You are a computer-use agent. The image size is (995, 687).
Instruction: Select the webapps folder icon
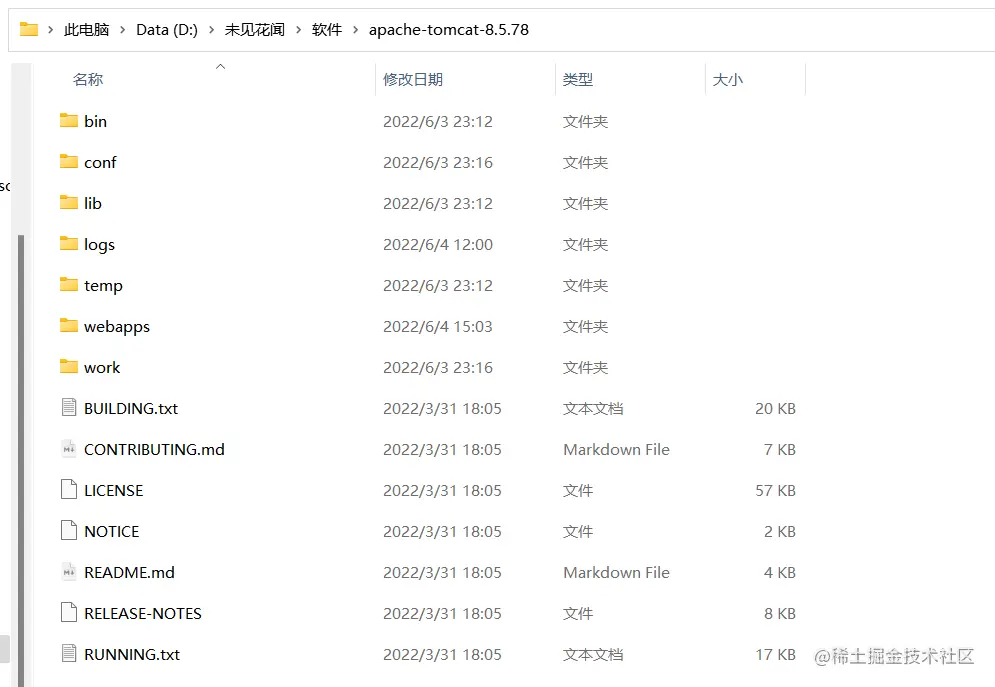[x=69, y=325]
